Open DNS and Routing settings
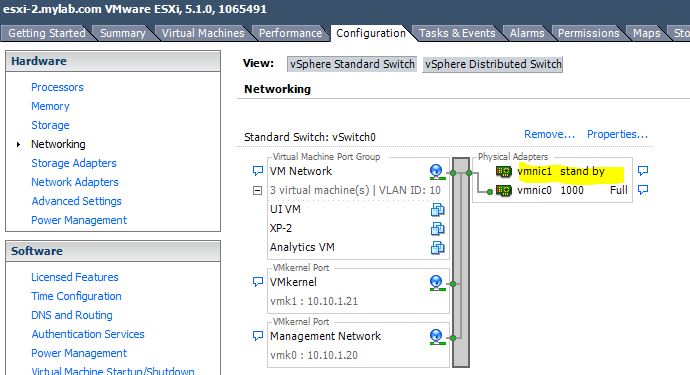 click(x=72, y=315)
